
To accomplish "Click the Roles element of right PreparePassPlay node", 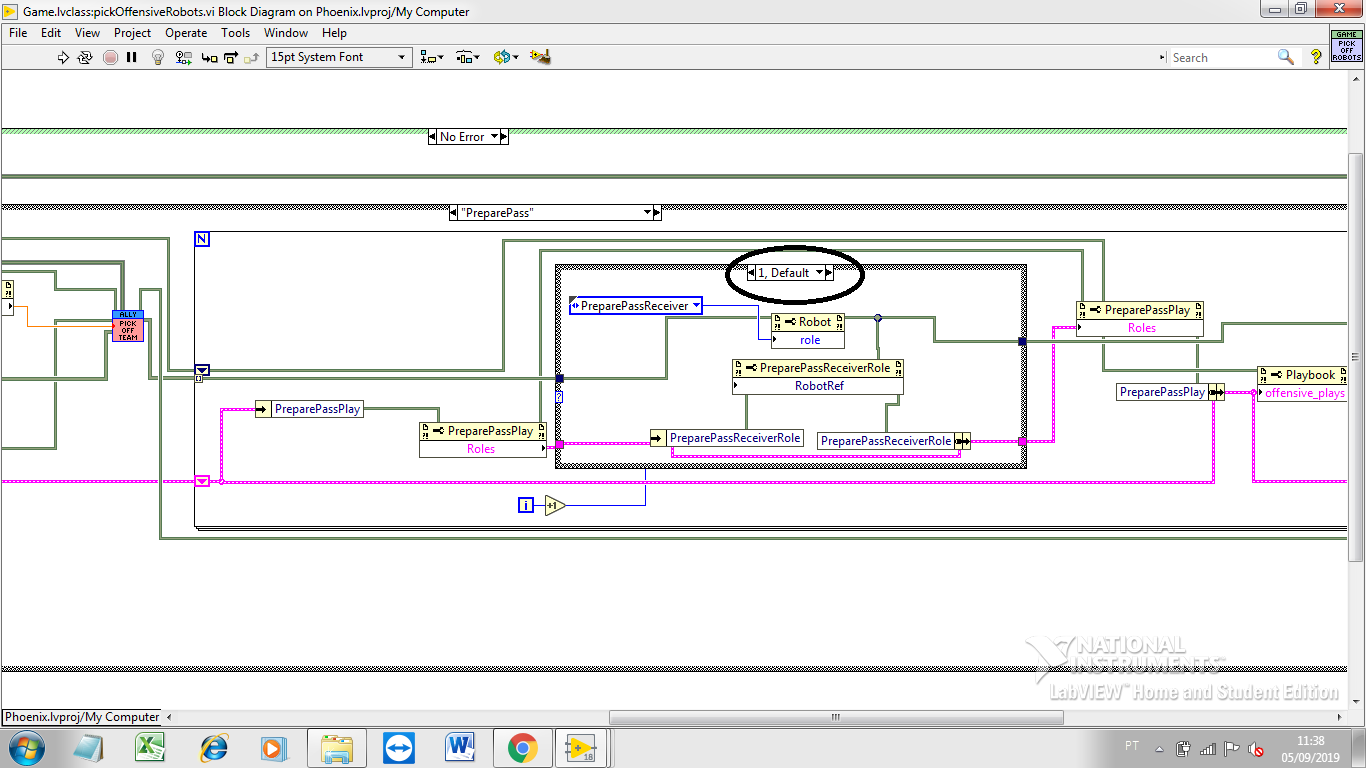I will pos(1140,328).
